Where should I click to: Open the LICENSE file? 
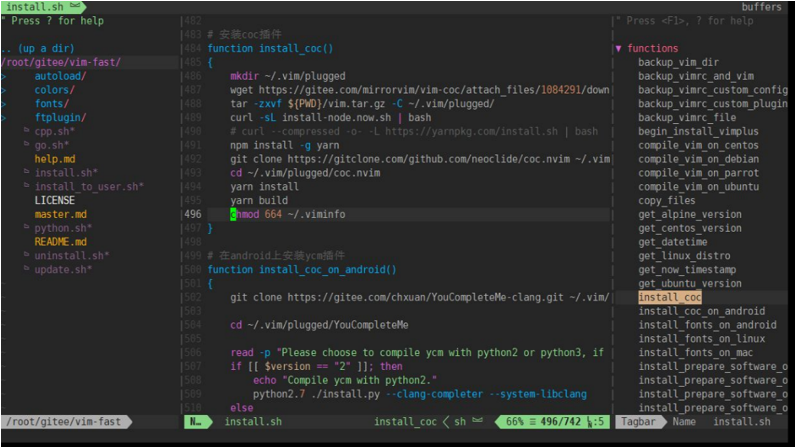tap(55, 200)
